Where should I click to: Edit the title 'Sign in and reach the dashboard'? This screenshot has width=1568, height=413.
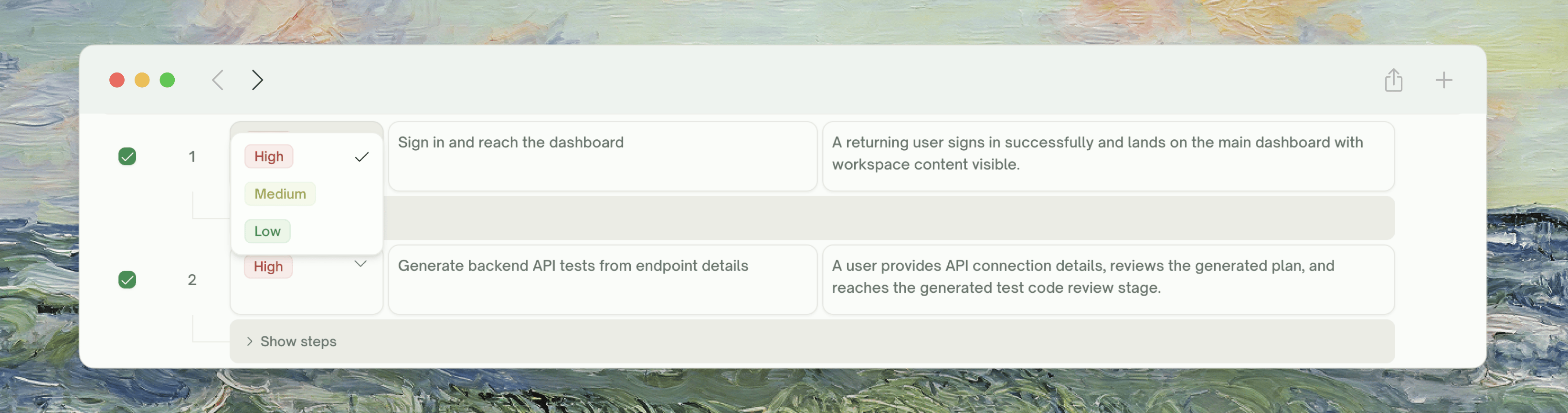(603, 156)
